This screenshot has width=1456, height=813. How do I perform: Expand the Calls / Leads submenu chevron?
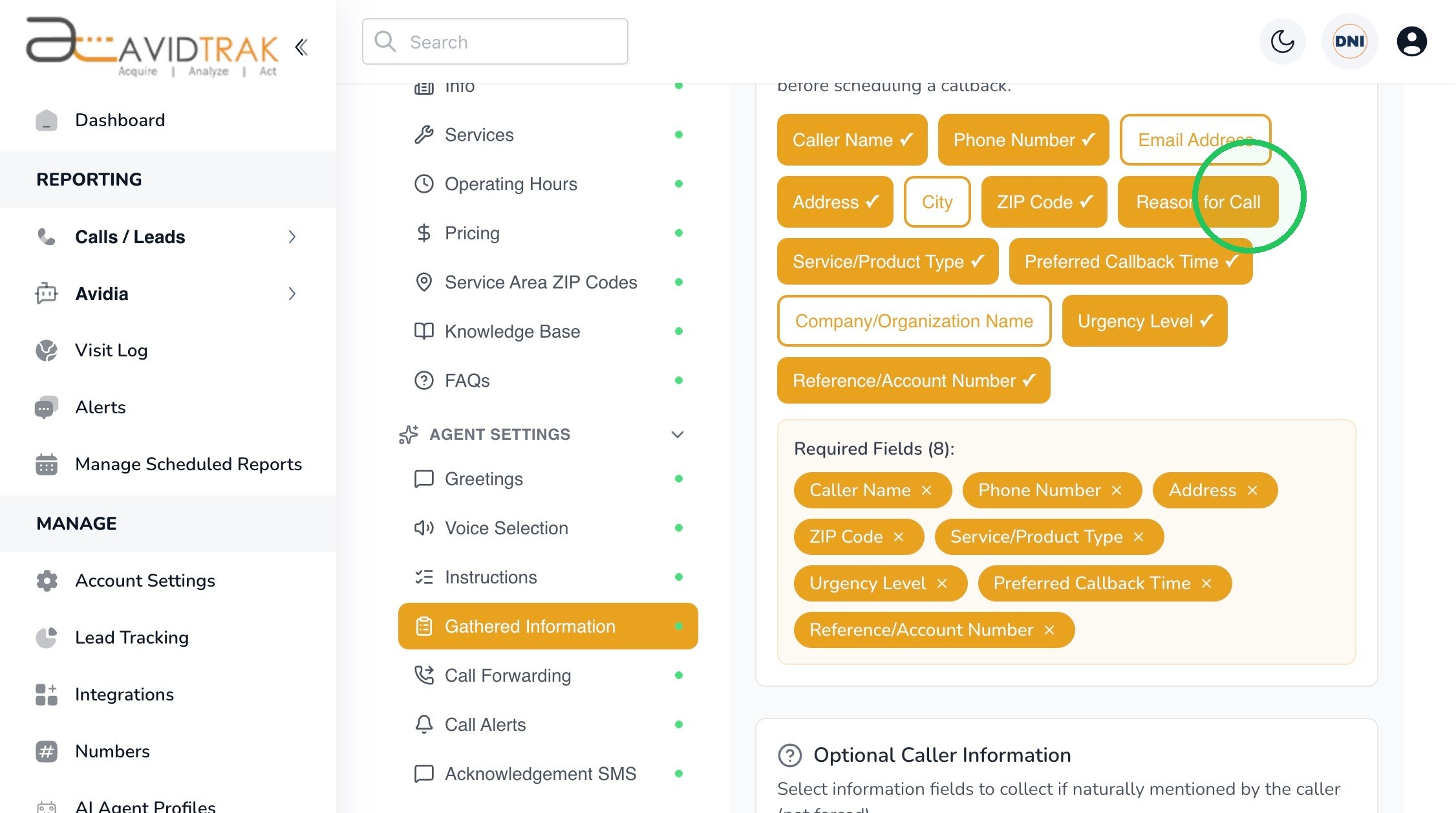coord(292,237)
